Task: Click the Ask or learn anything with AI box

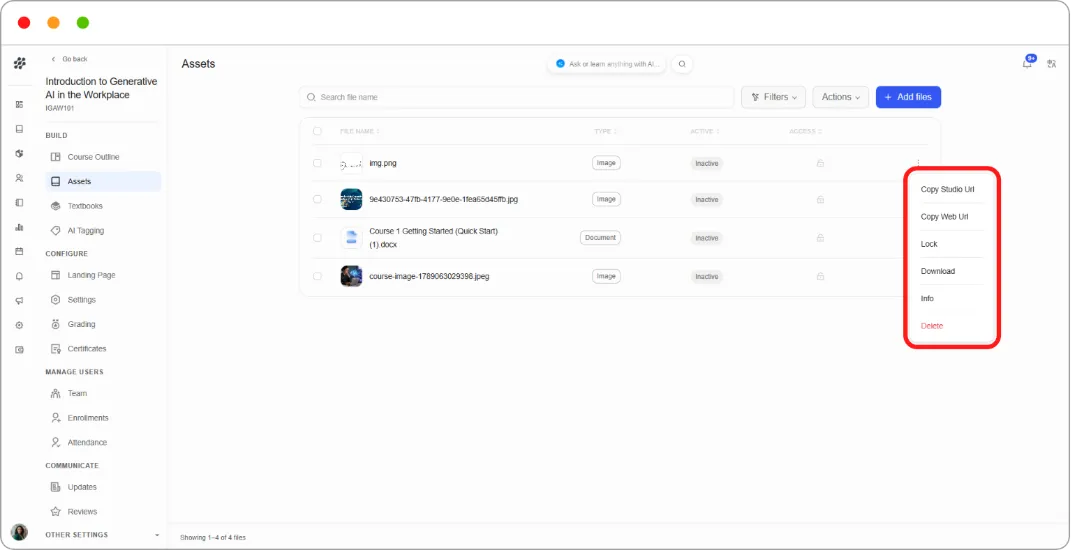Action: [x=607, y=64]
